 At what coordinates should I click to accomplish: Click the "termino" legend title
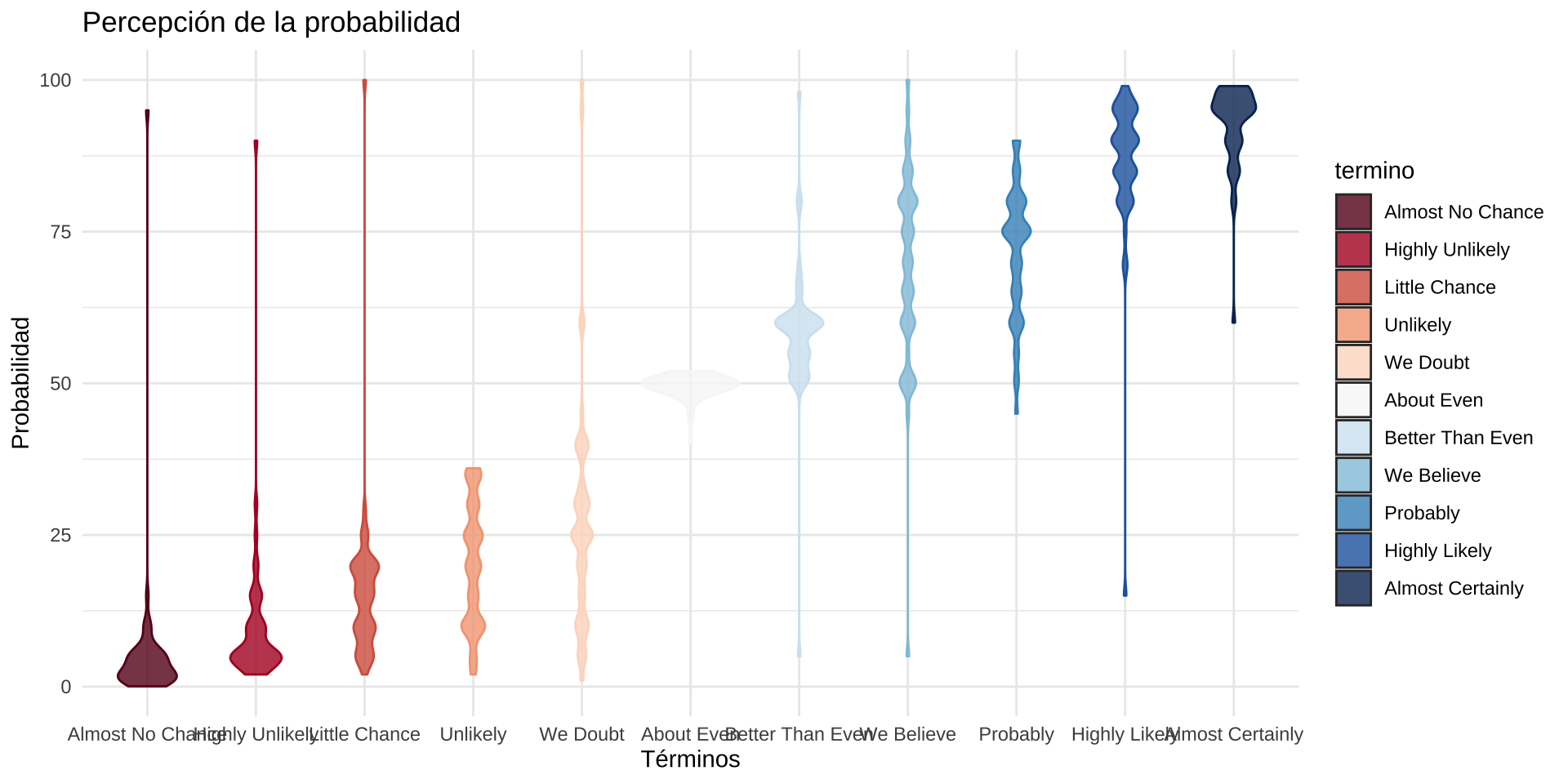(1374, 171)
